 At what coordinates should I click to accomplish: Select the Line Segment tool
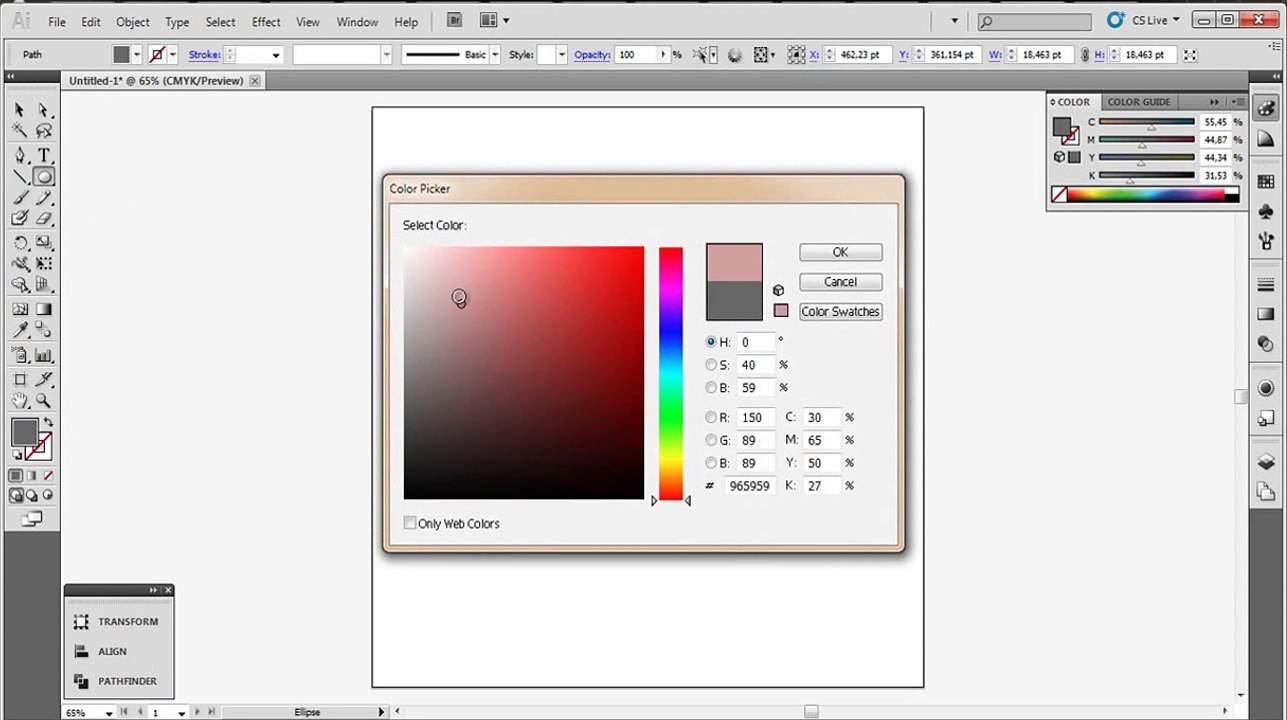pos(20,177)
